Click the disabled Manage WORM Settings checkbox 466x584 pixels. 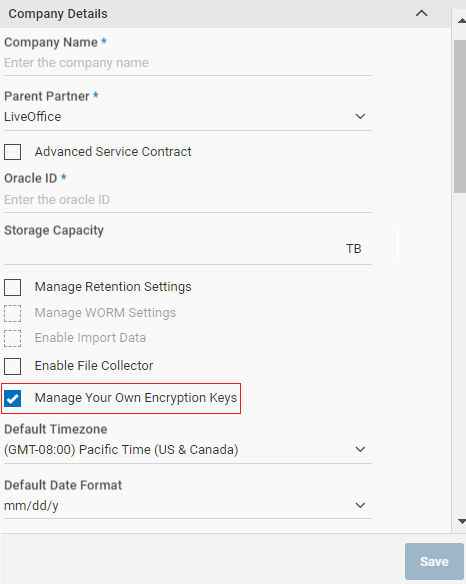pyautogui.click(x=12, y=313)
